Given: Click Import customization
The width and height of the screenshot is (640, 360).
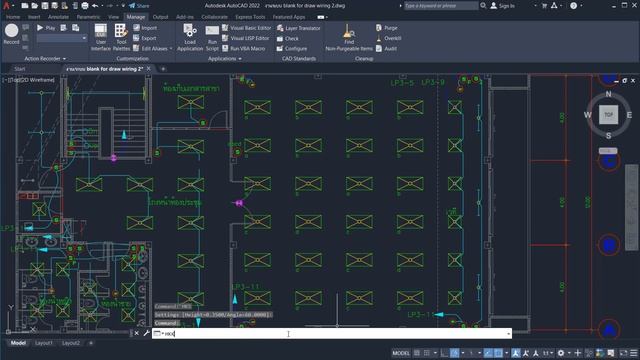Looking at the screenshot, I should click(145, 28).
